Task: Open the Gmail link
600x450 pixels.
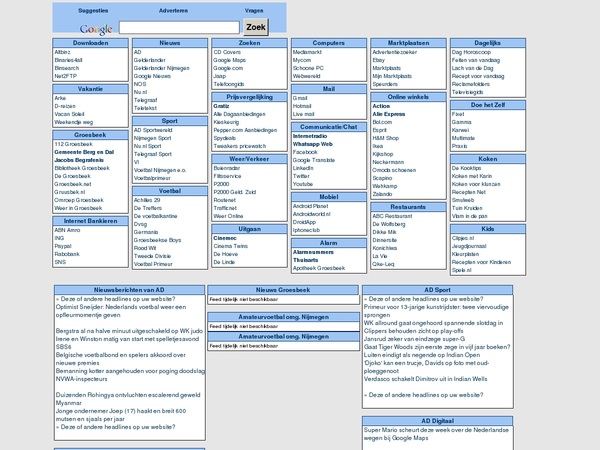Action: pos(300,98)
